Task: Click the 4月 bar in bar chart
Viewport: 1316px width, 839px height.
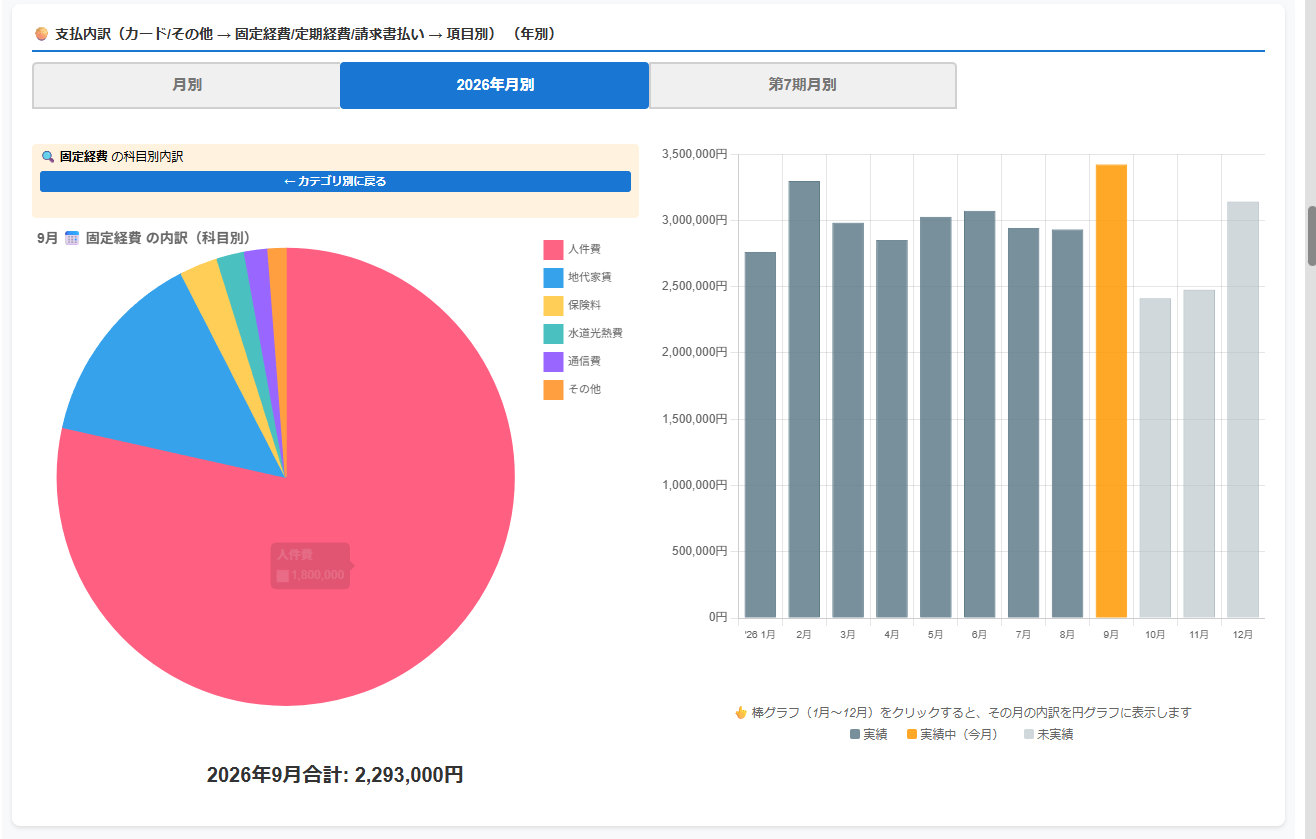Action: [892, 429]
